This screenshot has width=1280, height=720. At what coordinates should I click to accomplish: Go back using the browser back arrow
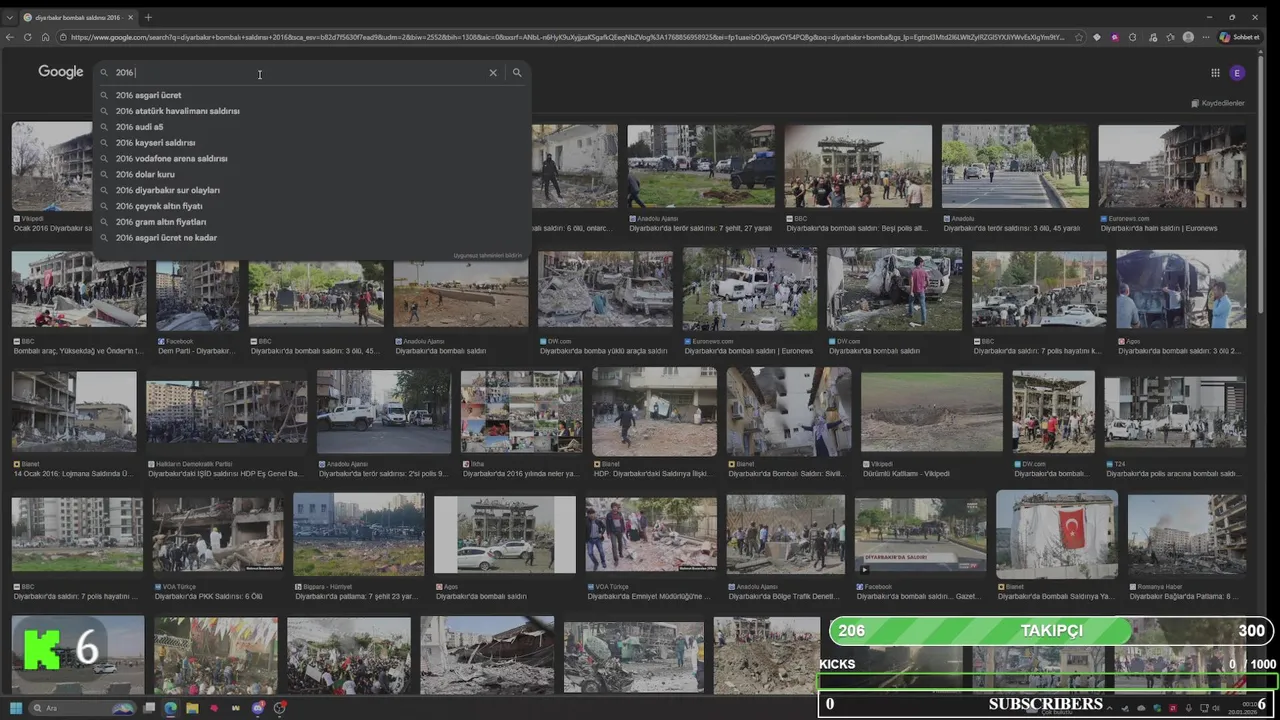coord(10,37)
